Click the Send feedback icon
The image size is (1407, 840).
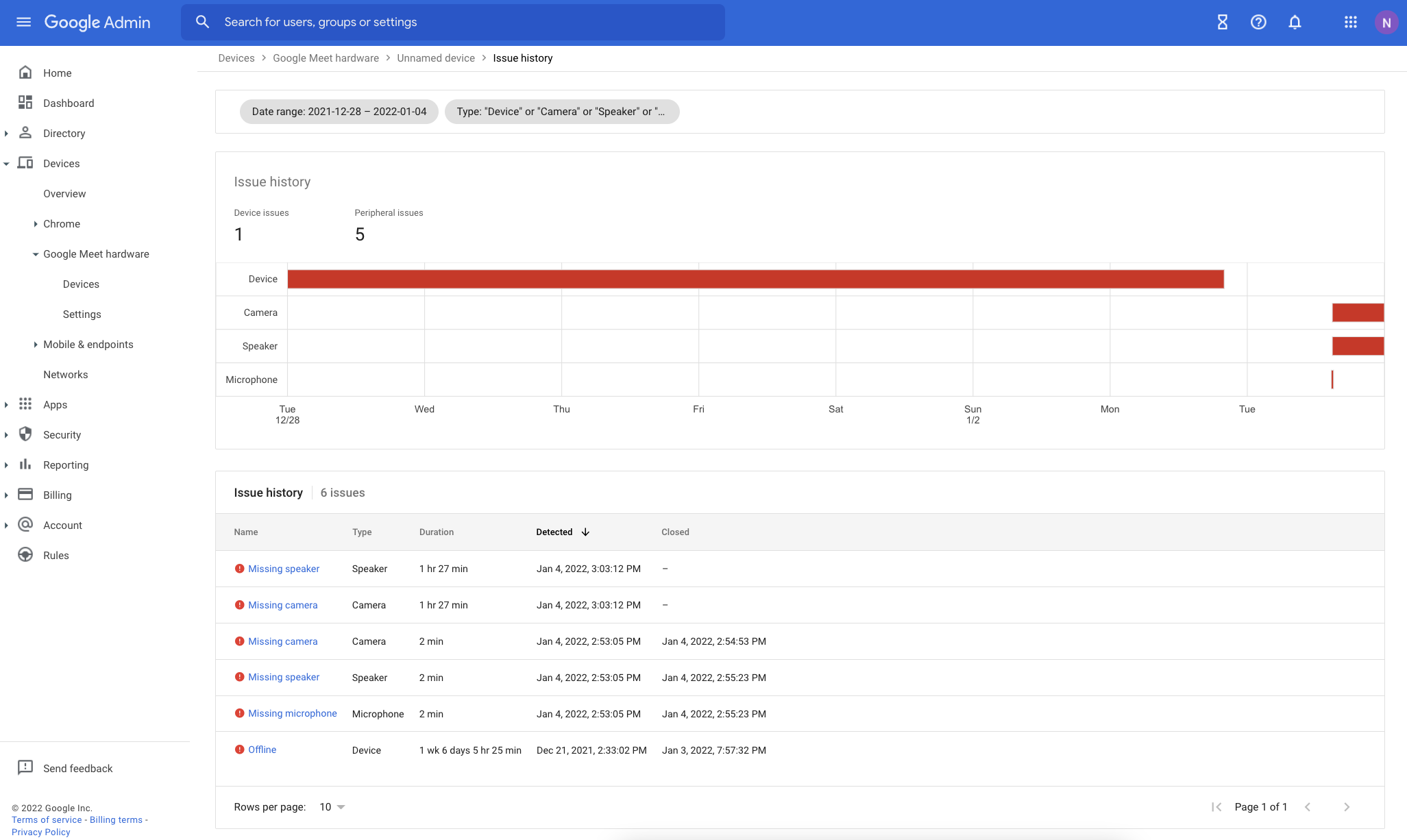(x=25, y=767)
